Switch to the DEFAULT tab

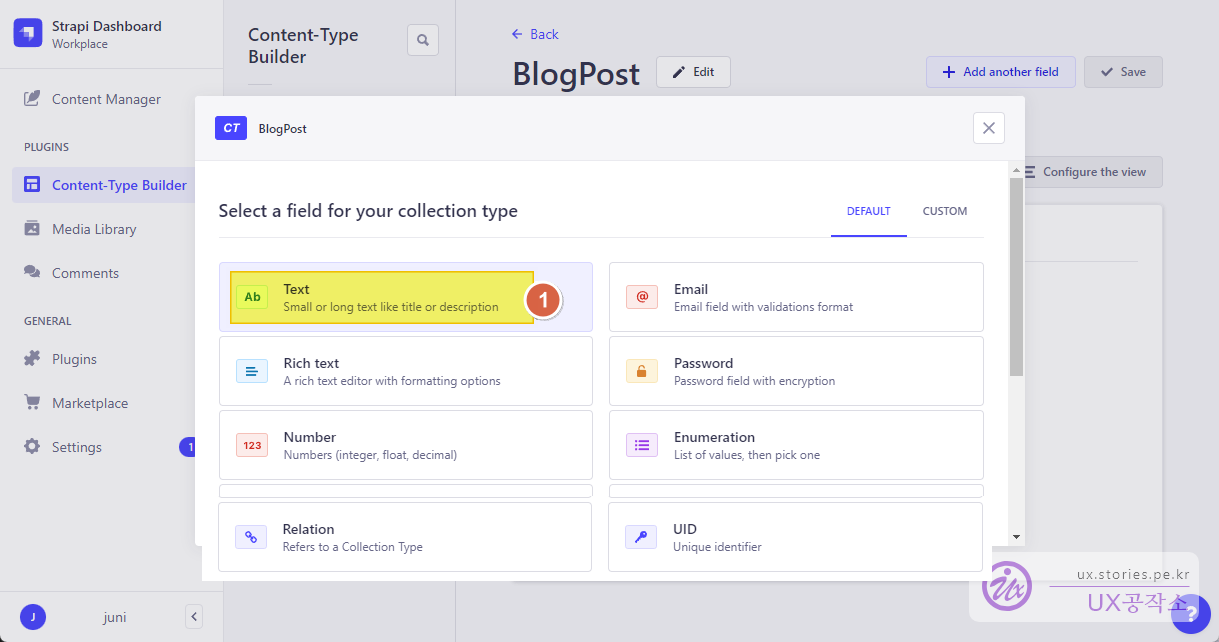(868, 211)
